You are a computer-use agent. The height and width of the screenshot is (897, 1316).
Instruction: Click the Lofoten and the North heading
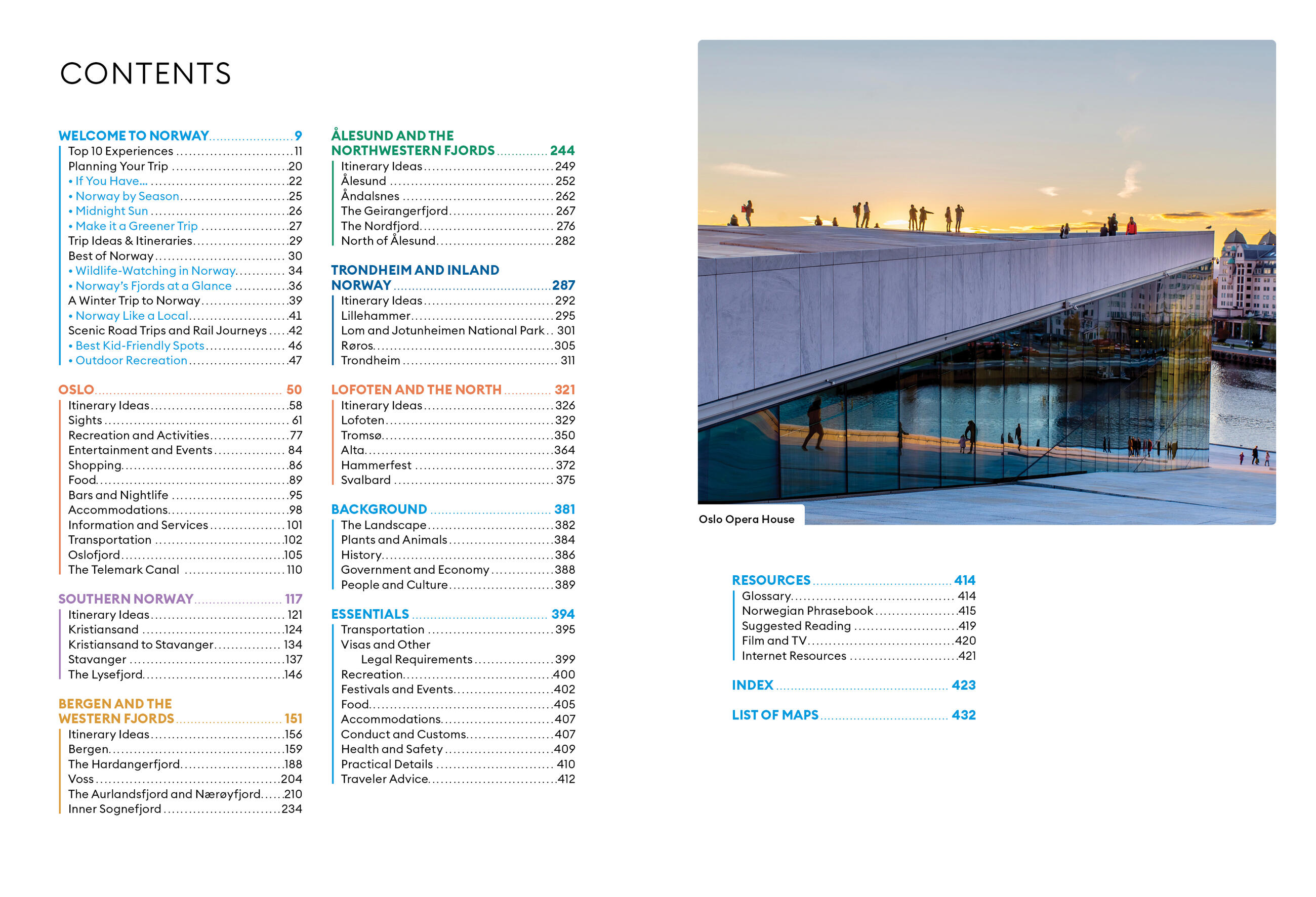tap(416, 390)
